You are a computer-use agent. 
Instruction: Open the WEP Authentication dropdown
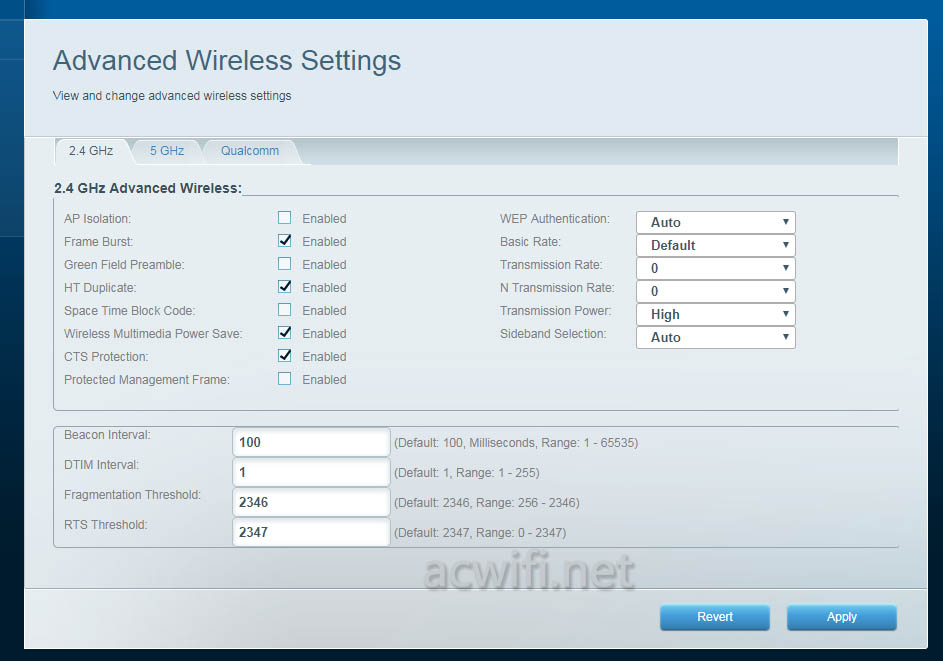716,223
